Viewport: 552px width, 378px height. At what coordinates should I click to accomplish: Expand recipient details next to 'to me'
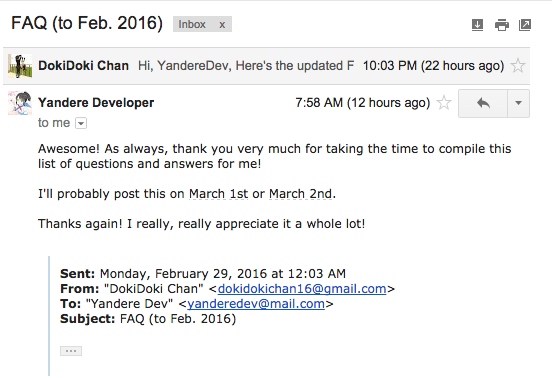click(x=81, y=123)
